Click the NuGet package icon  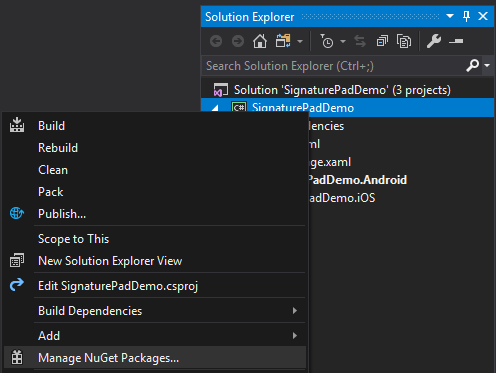tap(17, 357)
